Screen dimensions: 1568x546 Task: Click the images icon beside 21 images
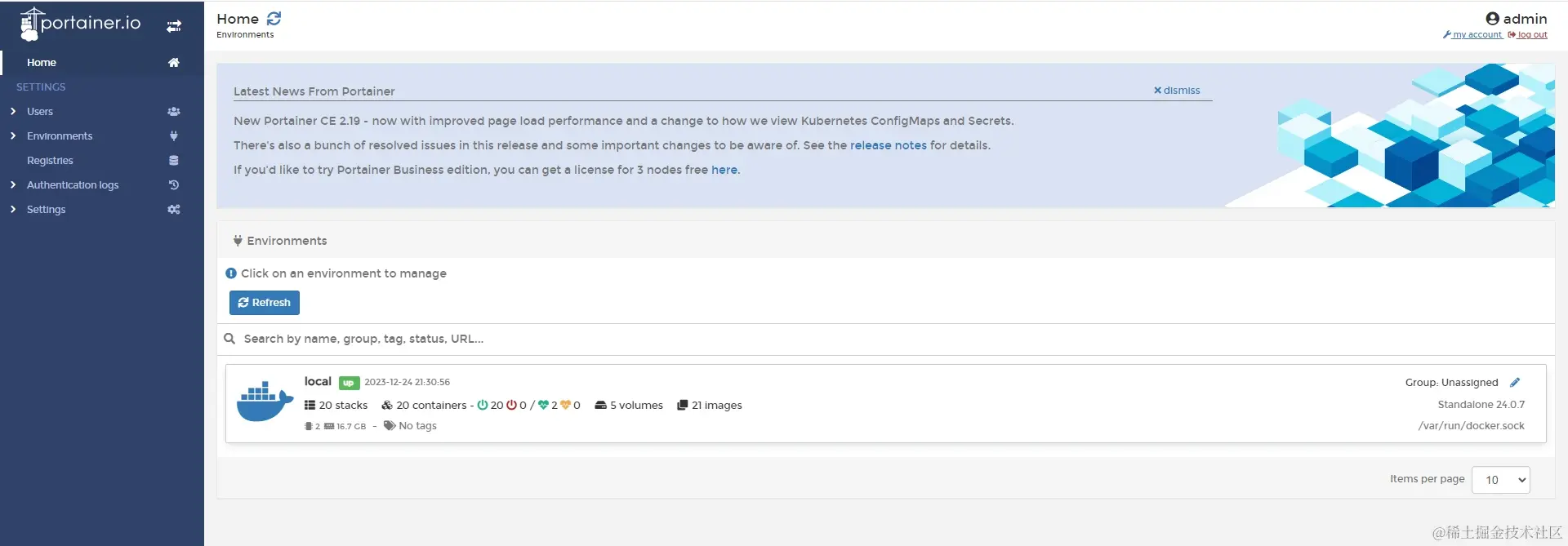pos(683,405)
